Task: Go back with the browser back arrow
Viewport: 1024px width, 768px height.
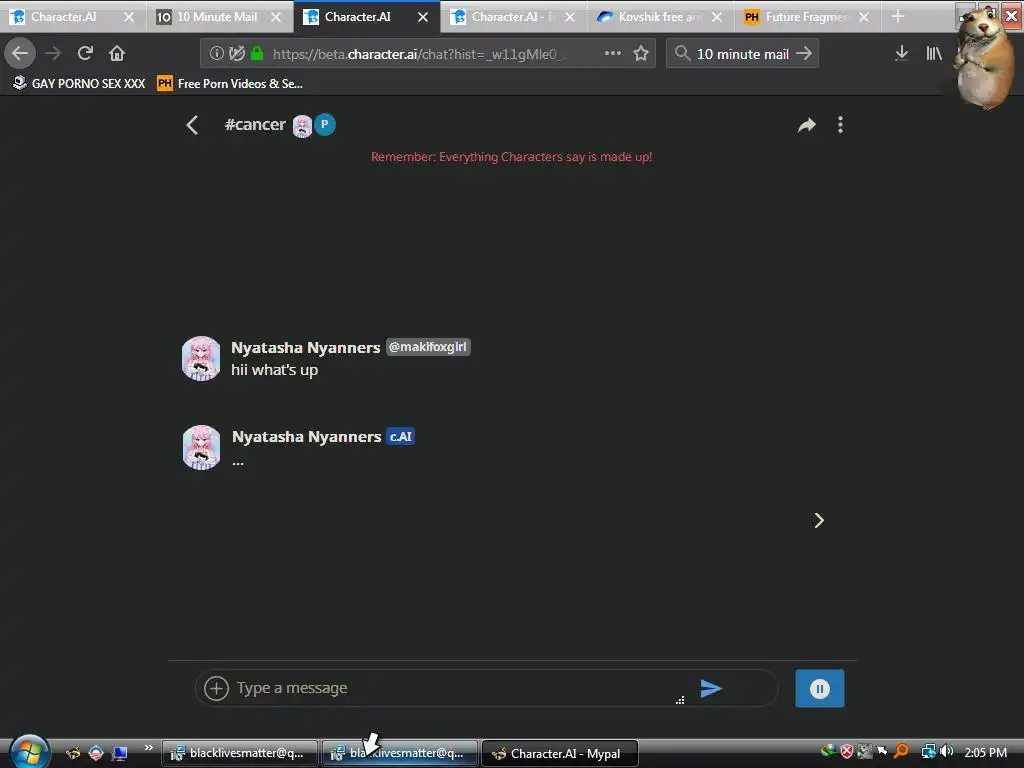Action: click(x=20, y=53)
